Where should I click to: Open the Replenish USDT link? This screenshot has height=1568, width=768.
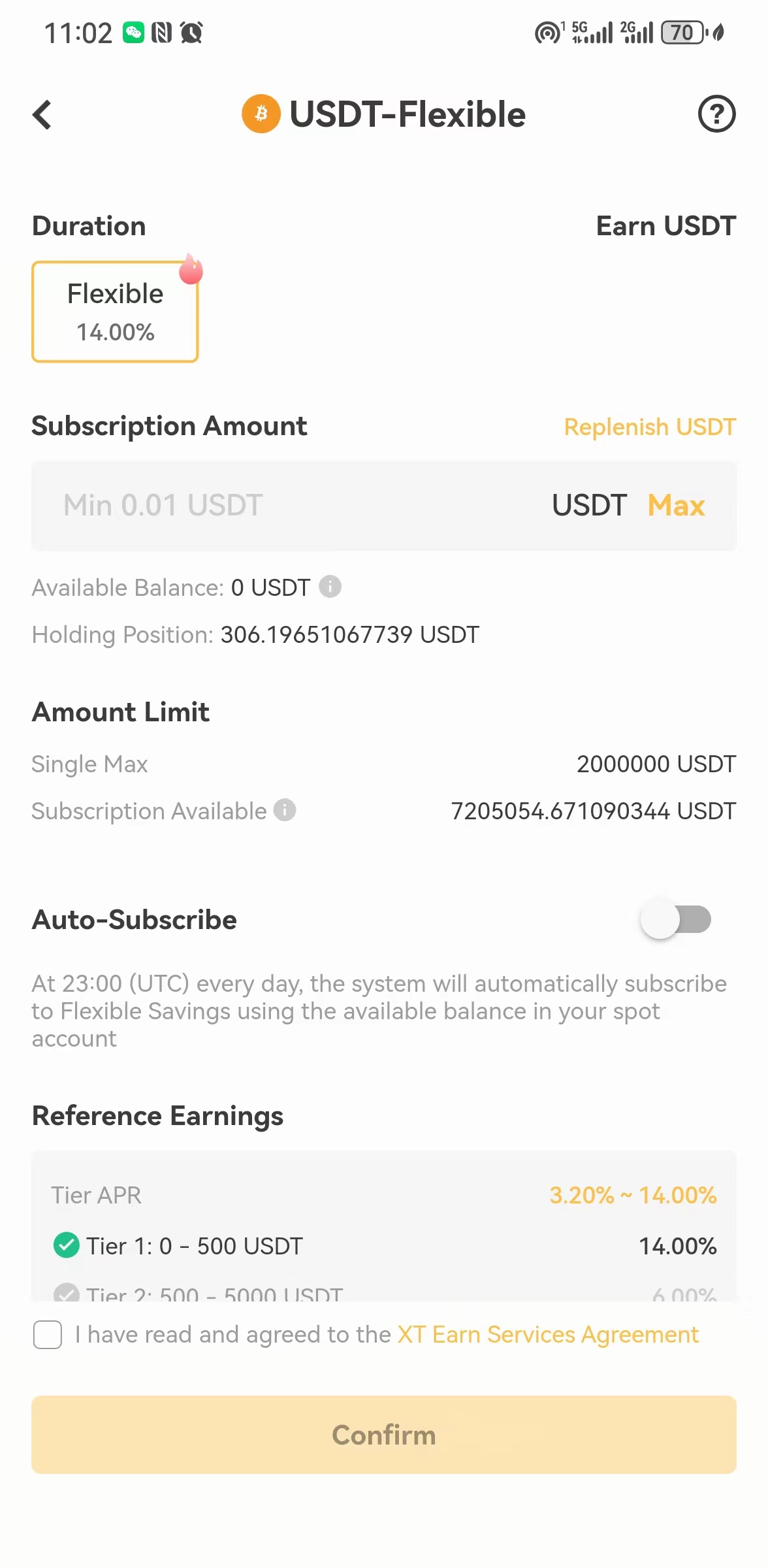tap(650, 427)
